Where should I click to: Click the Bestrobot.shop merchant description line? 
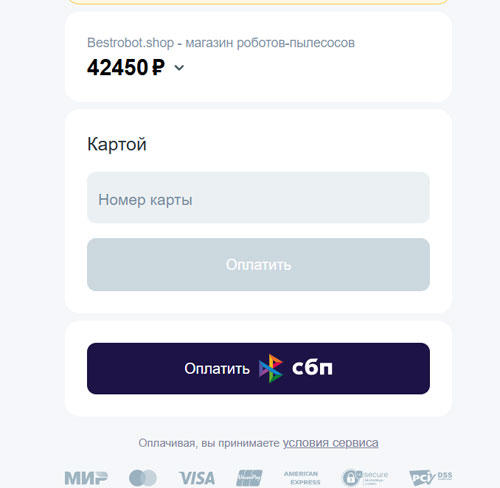(x=221, y=43)
